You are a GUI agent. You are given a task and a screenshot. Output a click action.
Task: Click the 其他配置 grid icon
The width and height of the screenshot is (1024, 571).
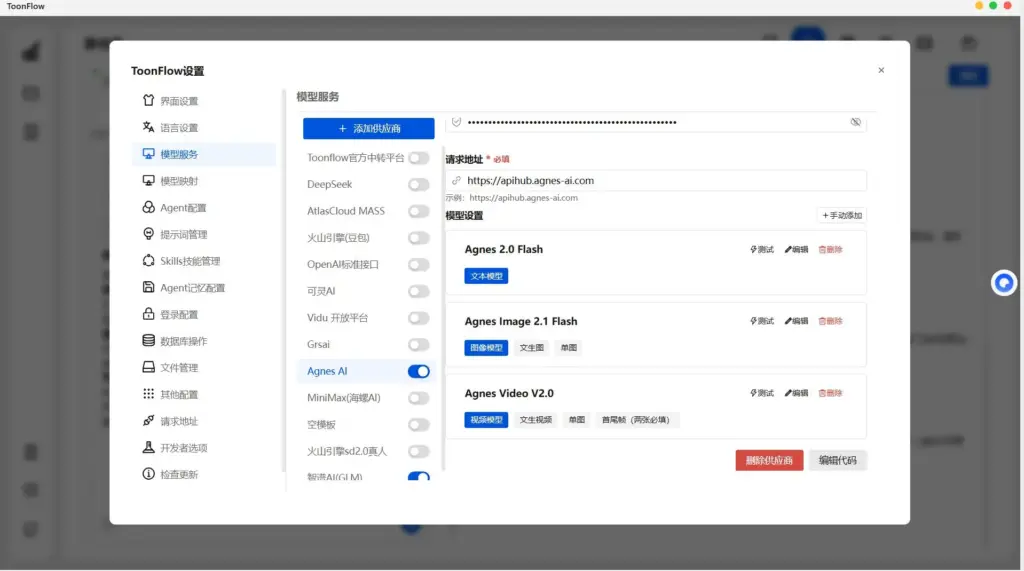coord(148,394)
